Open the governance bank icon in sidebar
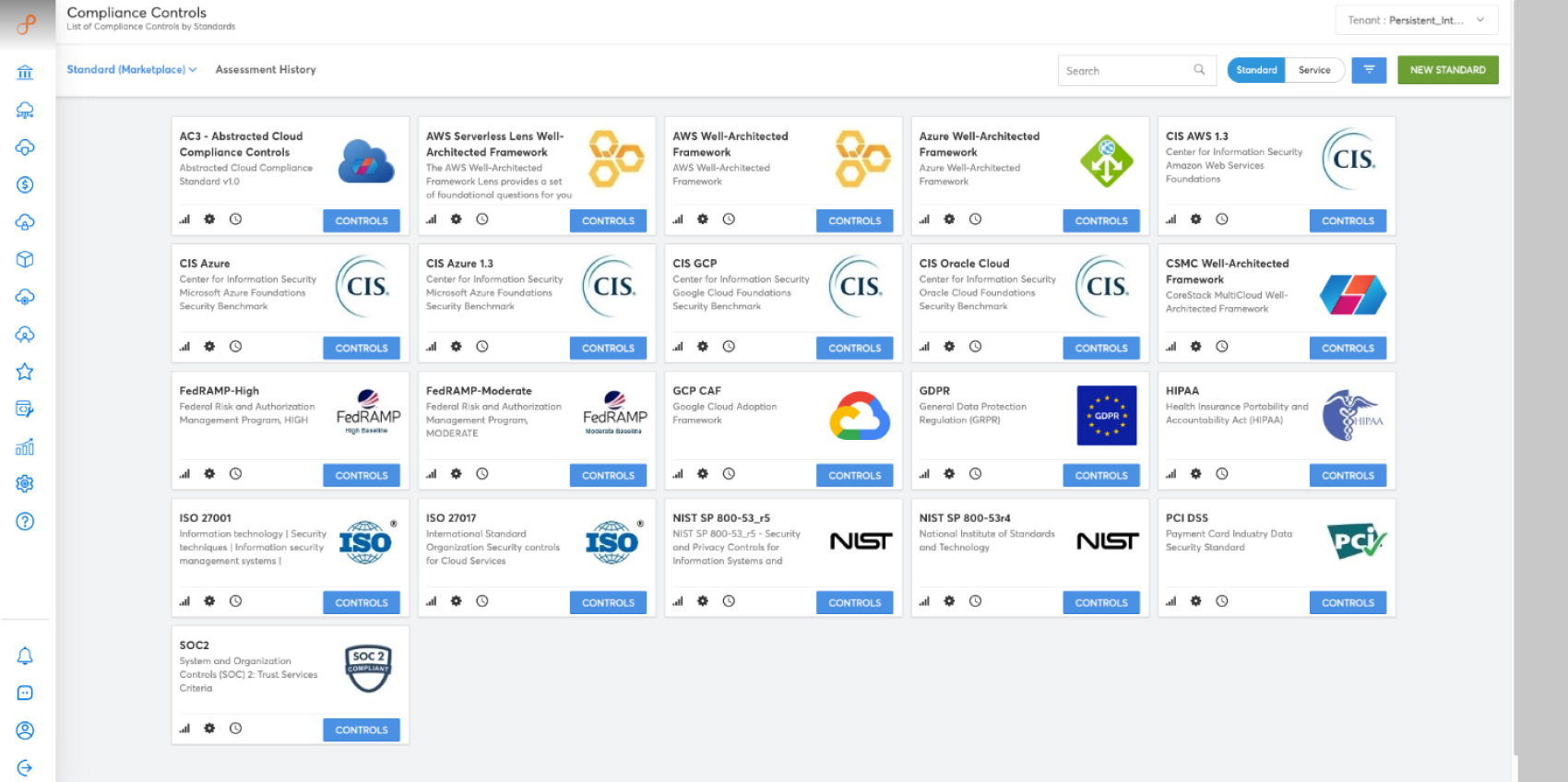 click(x=25, y=73)
